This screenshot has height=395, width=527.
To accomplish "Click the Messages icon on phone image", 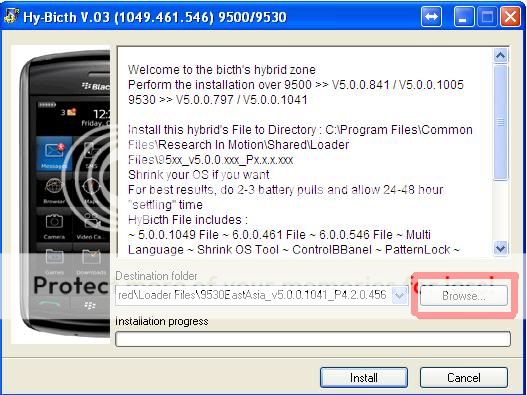I will 54,154.
